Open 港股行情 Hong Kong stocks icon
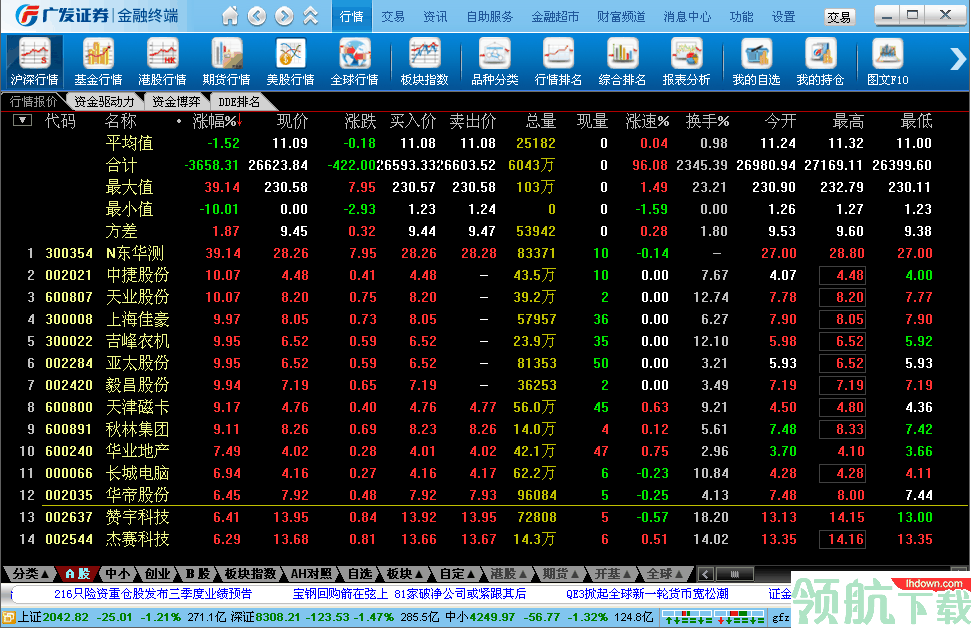The width and height of the screenshot is (971, 631). (162, 61)
